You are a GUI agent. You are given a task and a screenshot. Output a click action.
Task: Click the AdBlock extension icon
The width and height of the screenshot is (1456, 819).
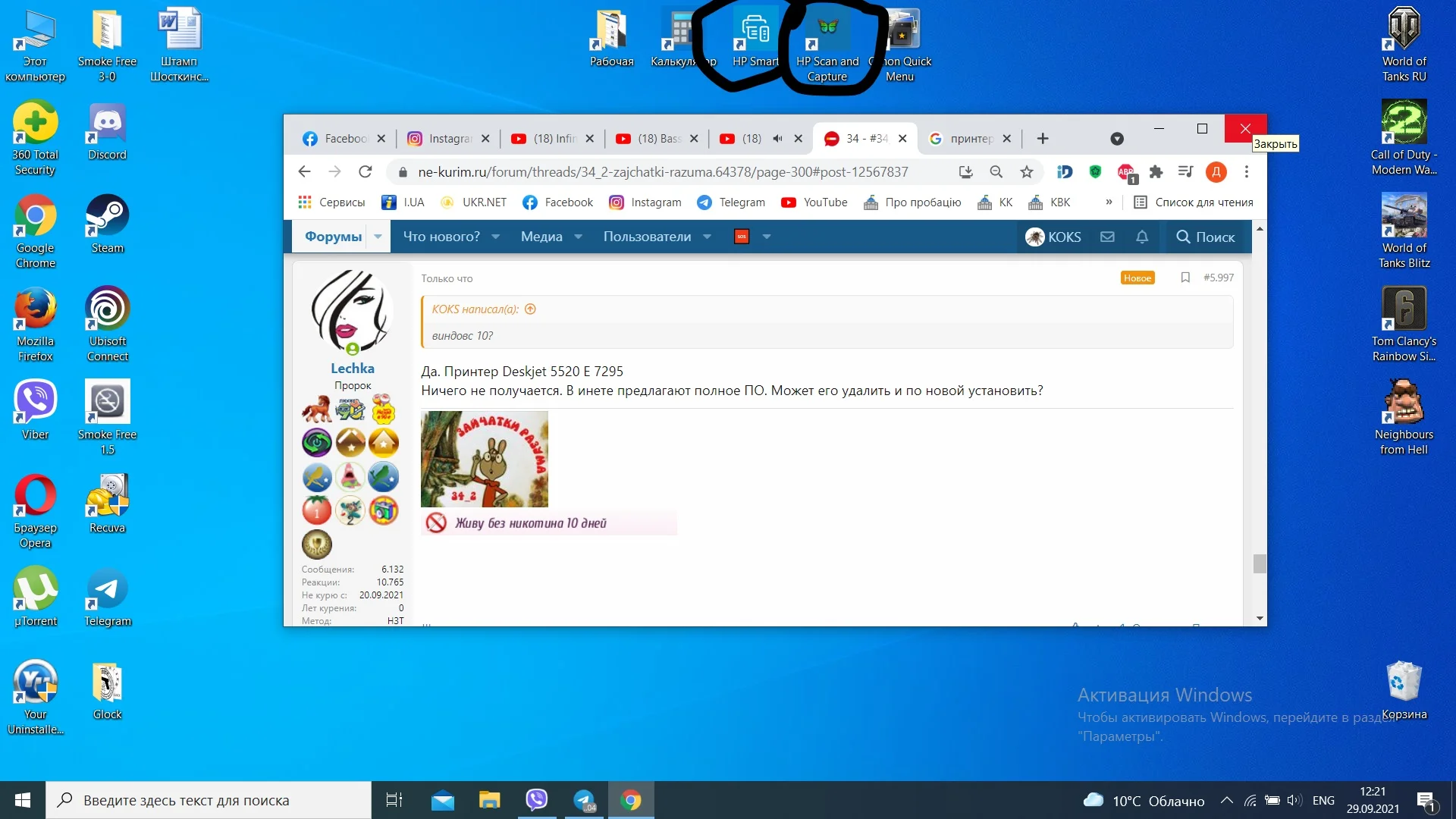(x=1125, y=172)
